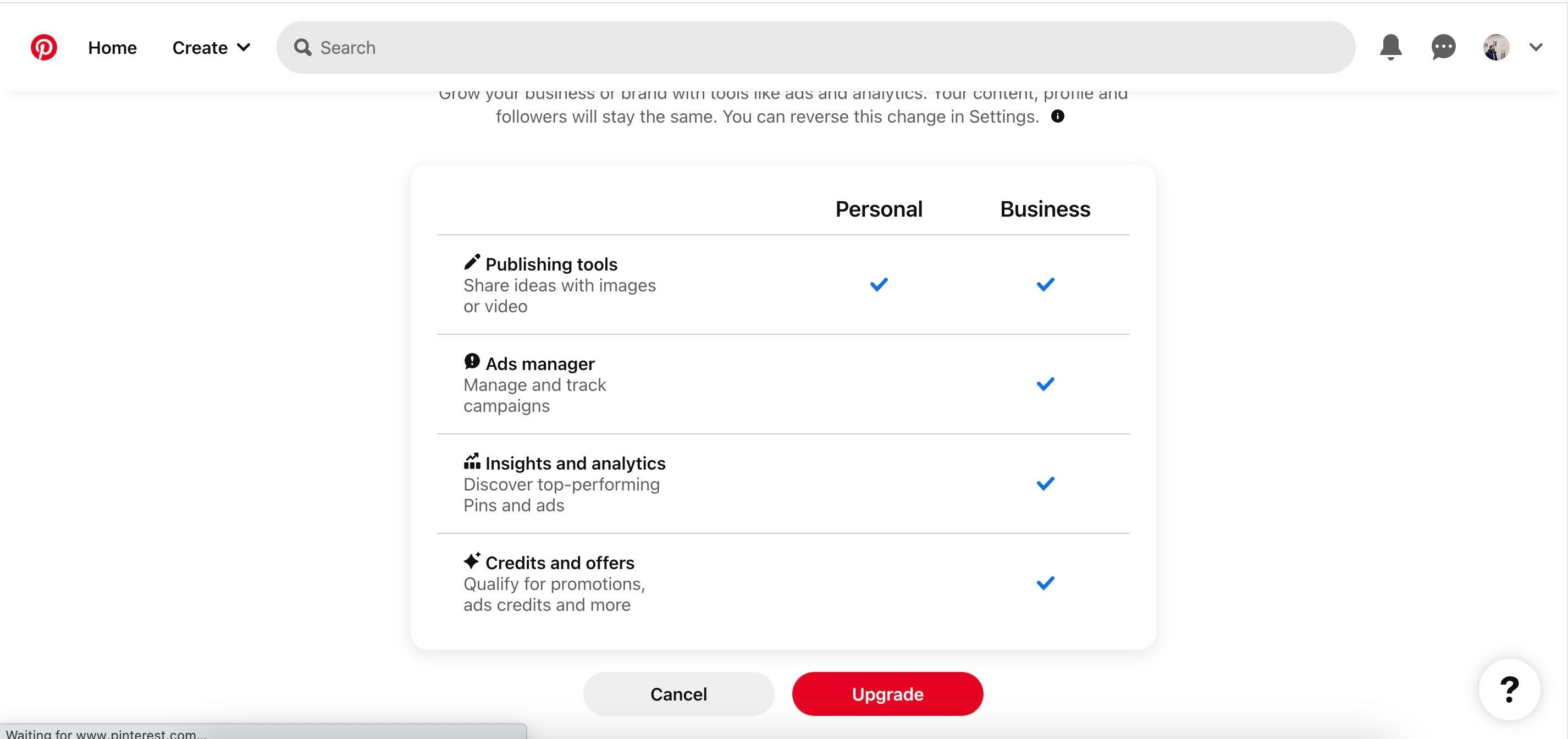Screen dimensions: 1568x739
Task: Click the info icon after Settings text
Action: coord(1057,116)
